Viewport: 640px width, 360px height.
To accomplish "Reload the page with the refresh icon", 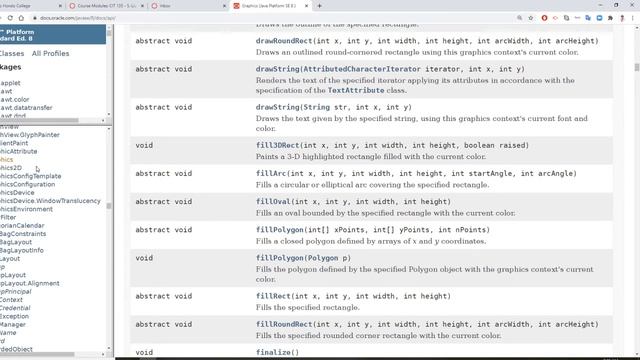I will pyautogui.click(x=10, y=18).
